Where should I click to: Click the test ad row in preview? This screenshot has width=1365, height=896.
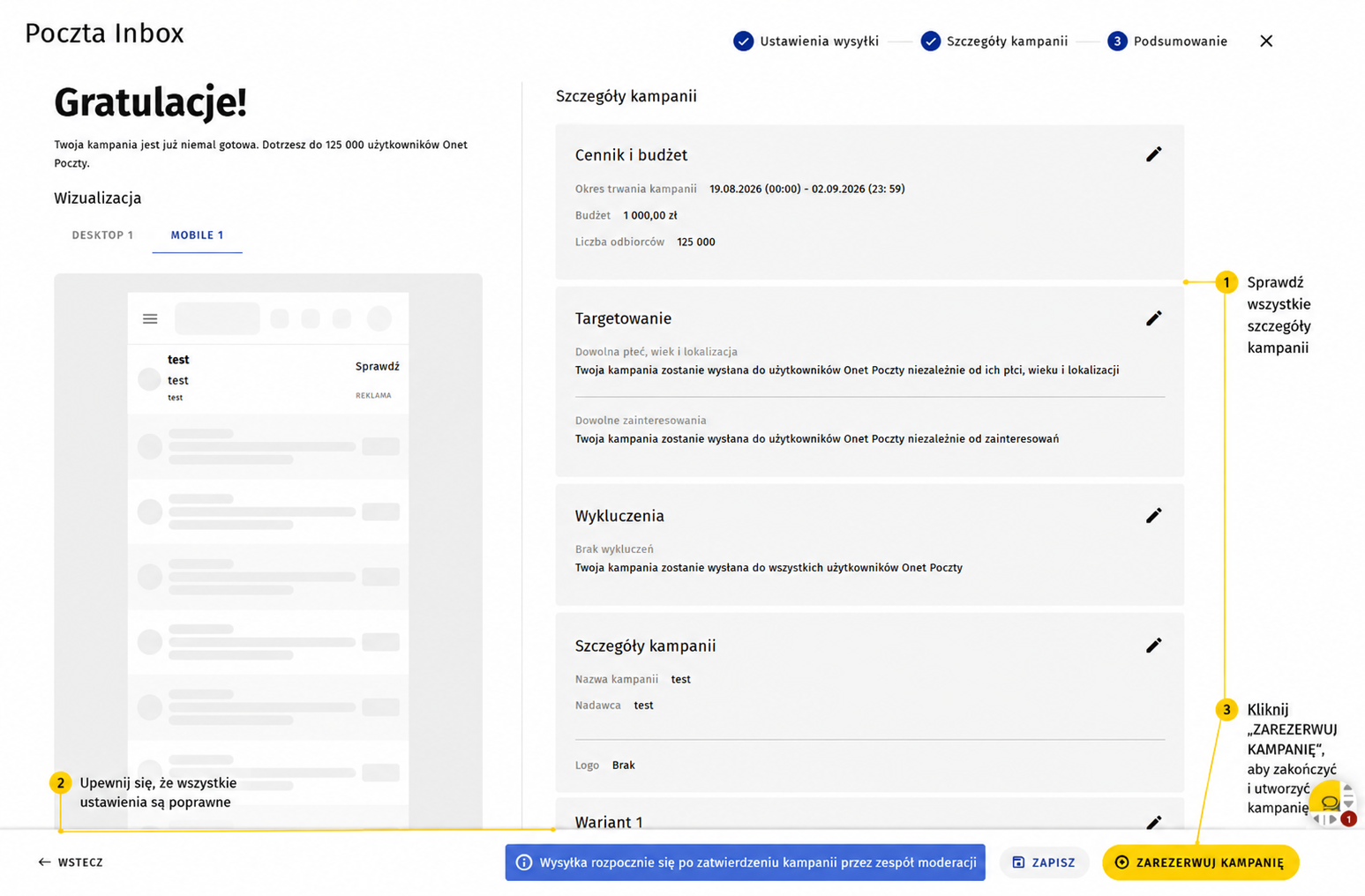[x=268, y=378]
